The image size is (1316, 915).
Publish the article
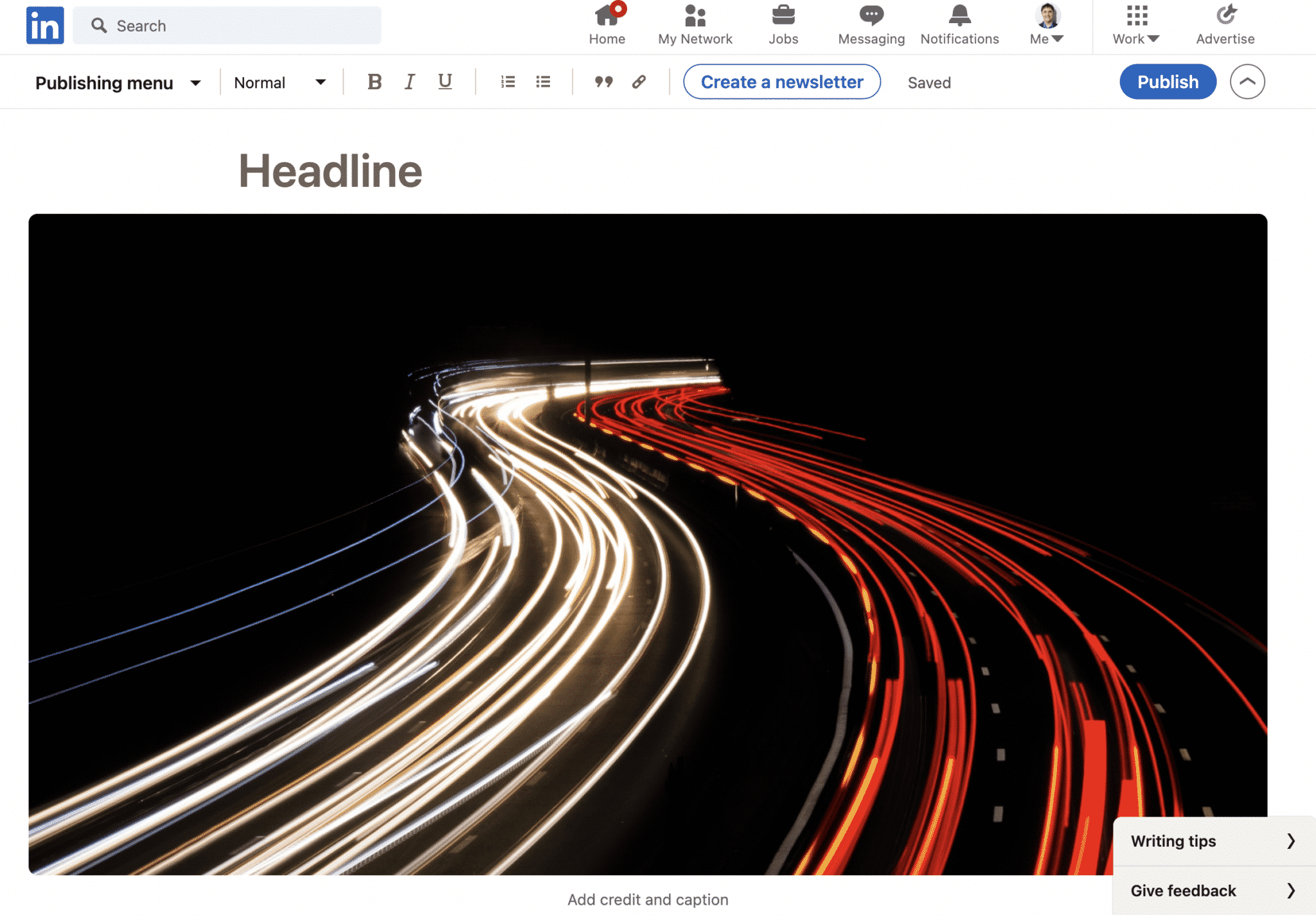1168,82
